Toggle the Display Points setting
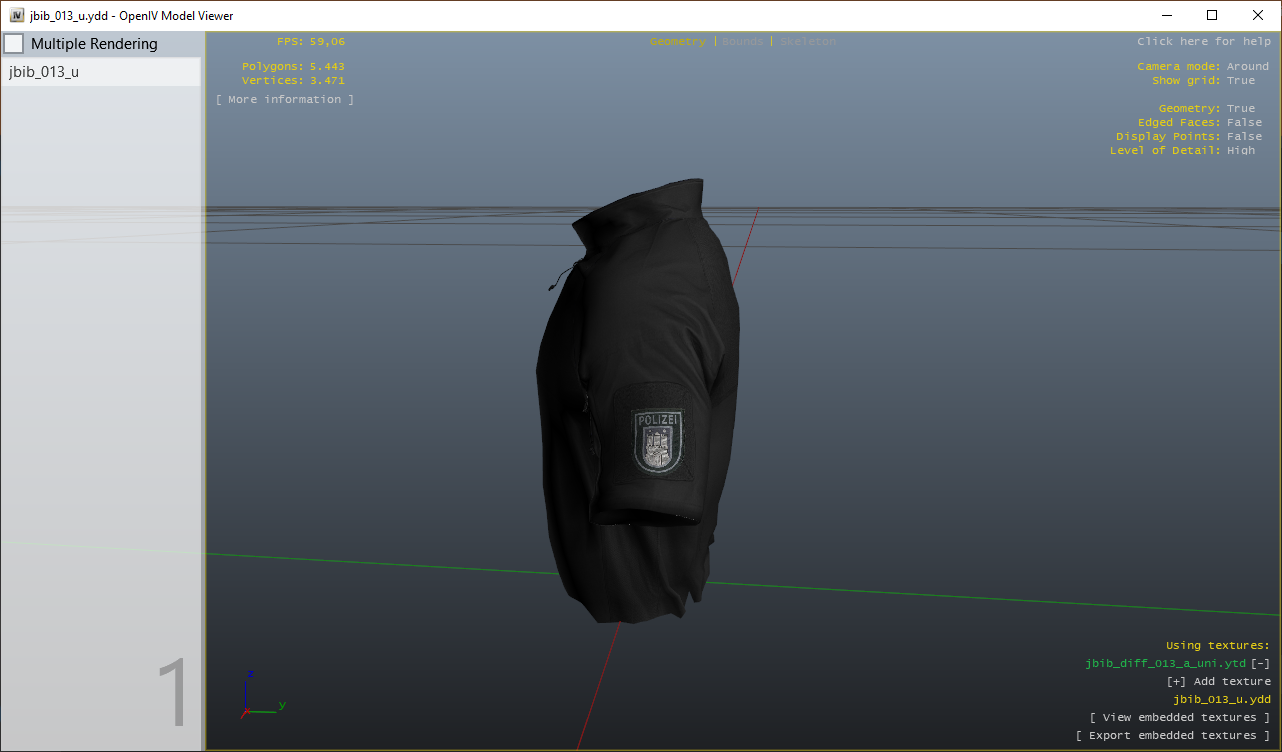The height and width of the screenshot is (752, 1282). point(1244,137)
